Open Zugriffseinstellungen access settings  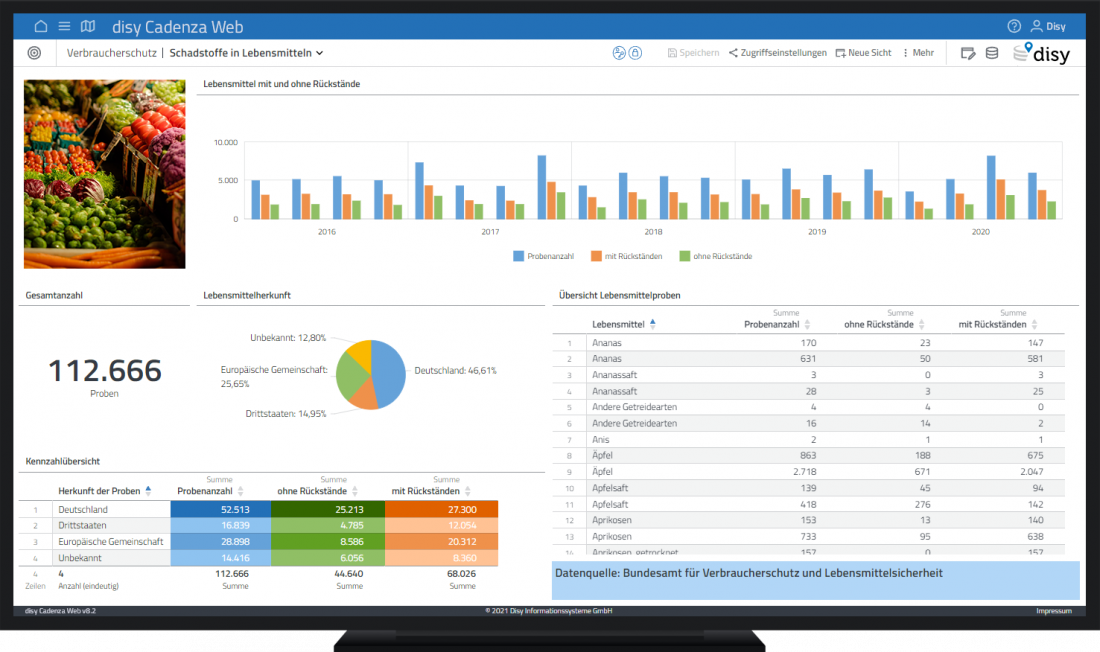coord(777,53)
